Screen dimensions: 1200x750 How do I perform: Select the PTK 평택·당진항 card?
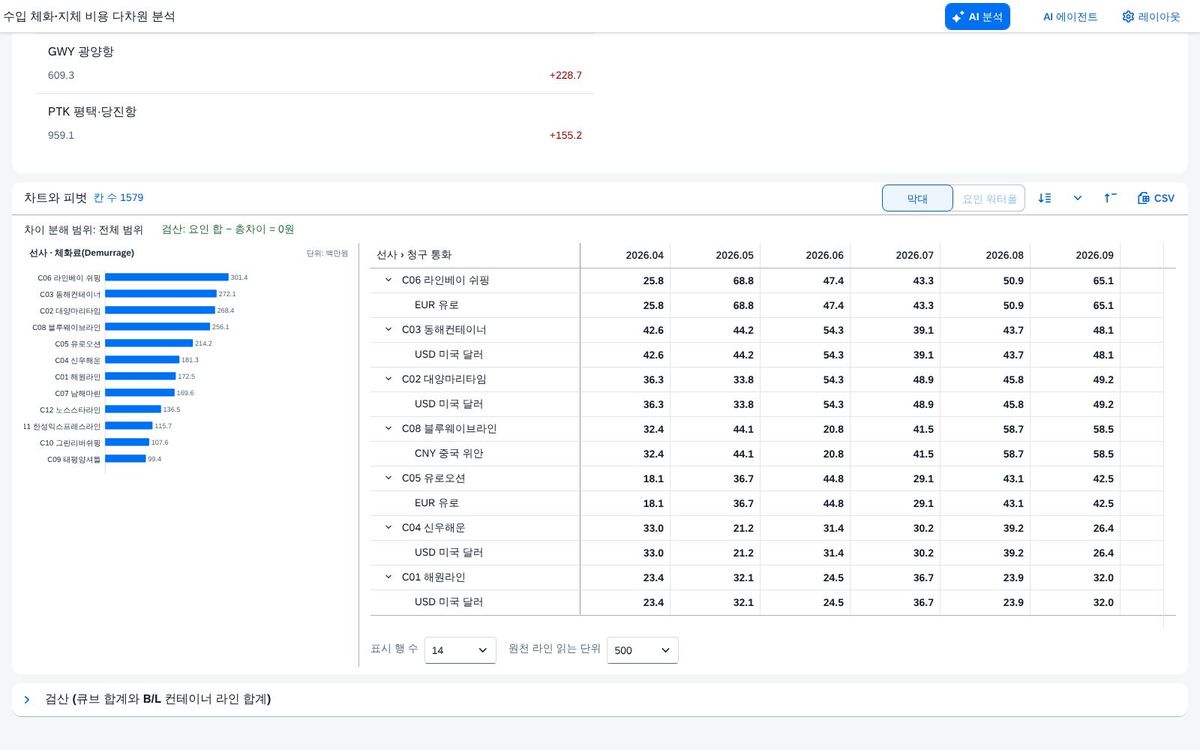pos(315,123)
